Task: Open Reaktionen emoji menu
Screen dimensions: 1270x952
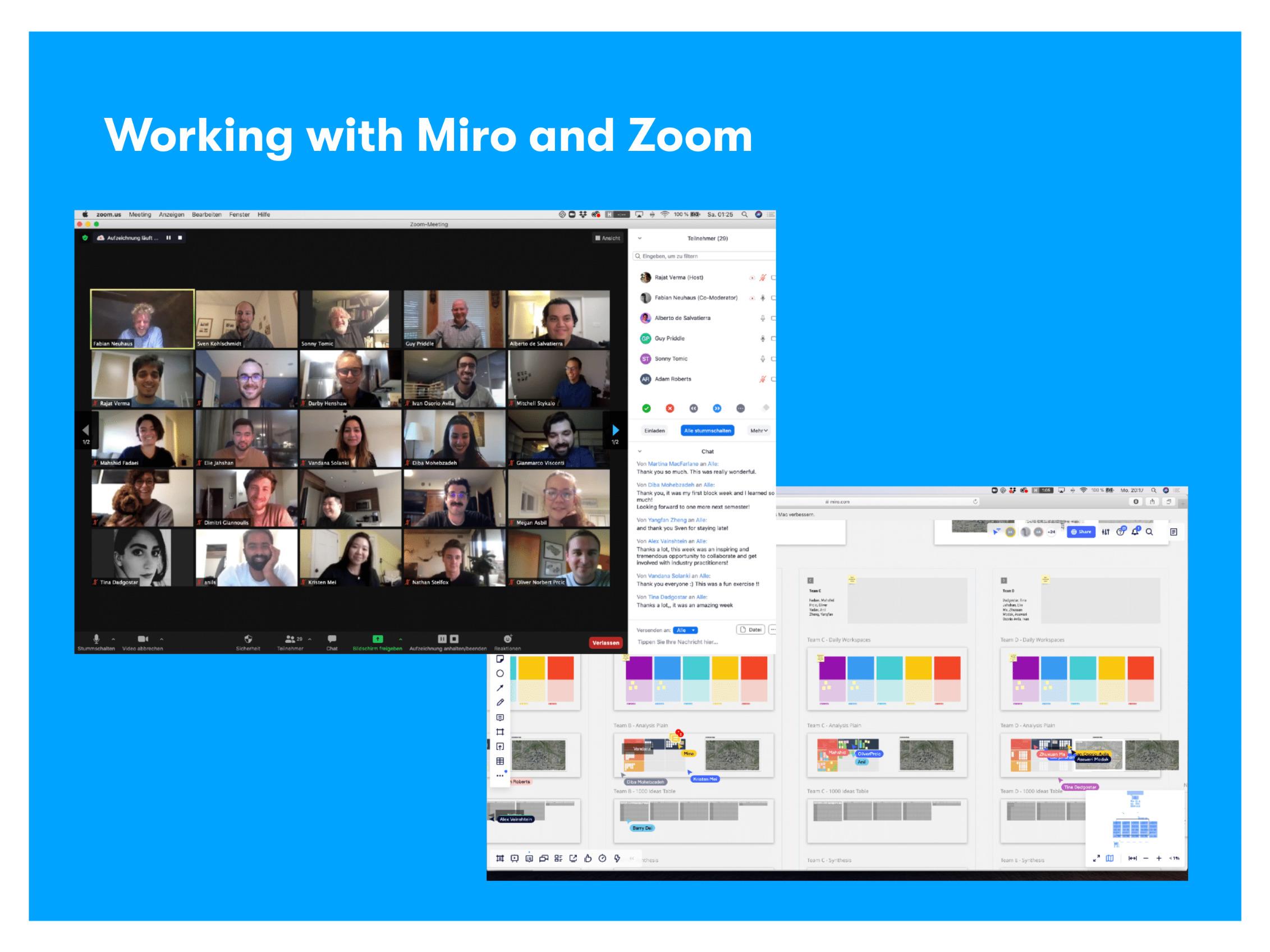Action: click(507, 638)
